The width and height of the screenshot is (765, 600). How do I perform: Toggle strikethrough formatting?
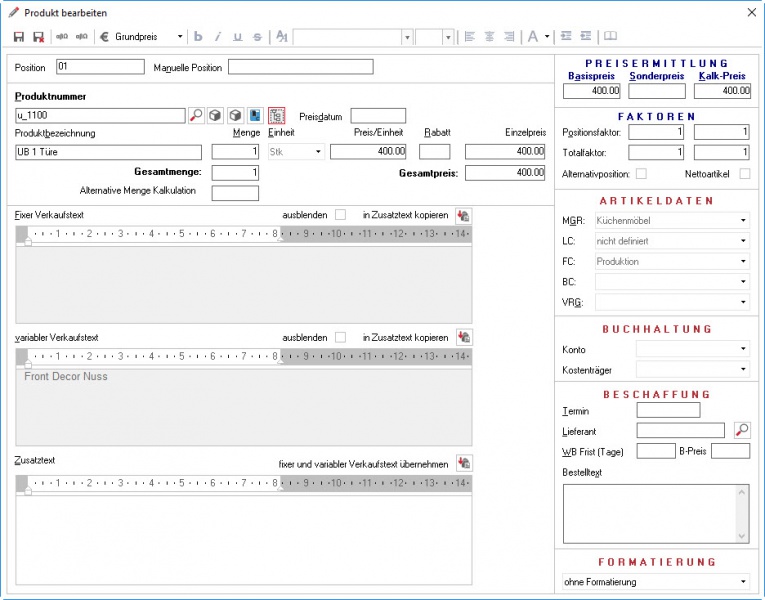click(257, 37)
